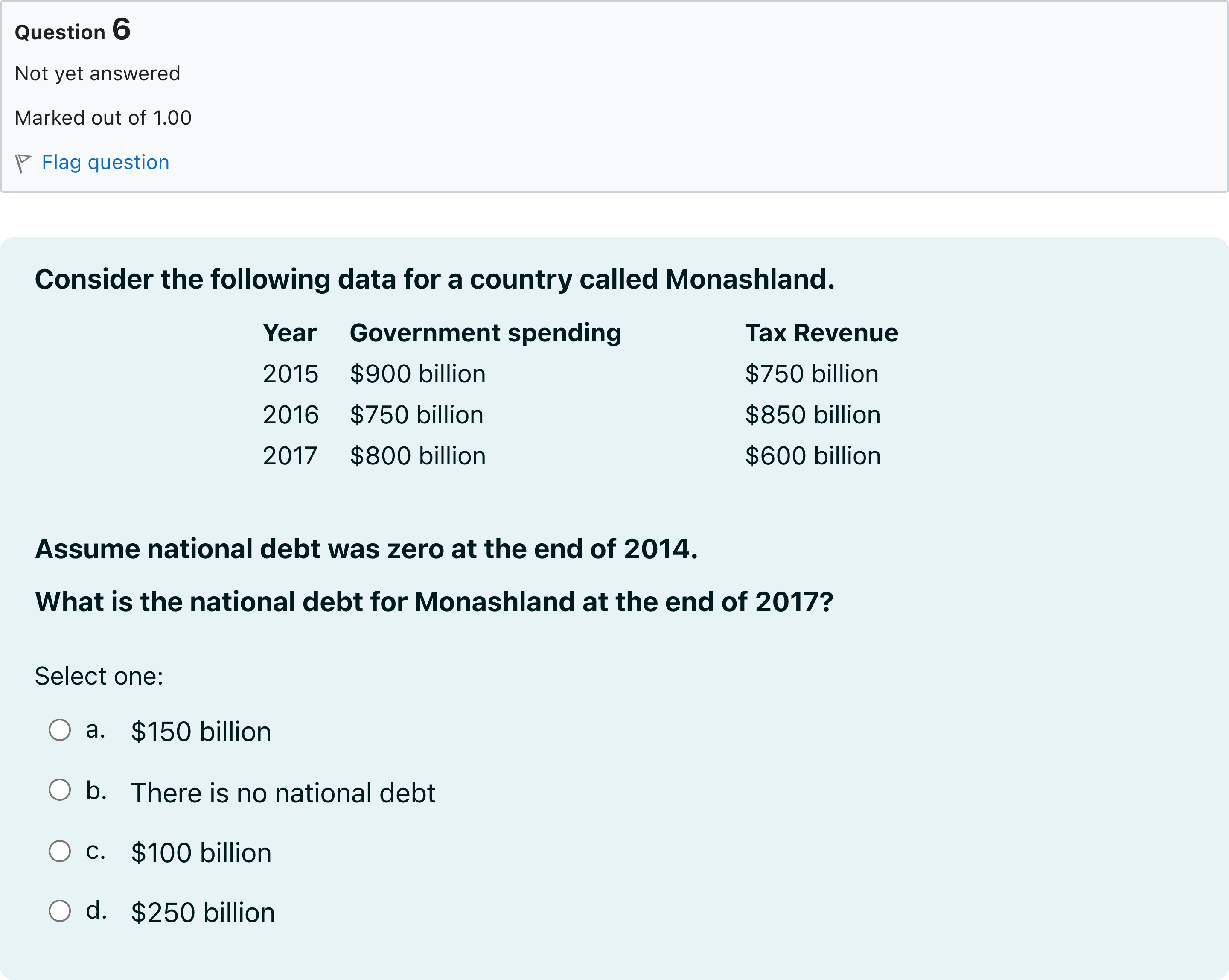Click the $100 billion answer text
The width and height of the screenshot is (1229, 980).
pos(201,853)
